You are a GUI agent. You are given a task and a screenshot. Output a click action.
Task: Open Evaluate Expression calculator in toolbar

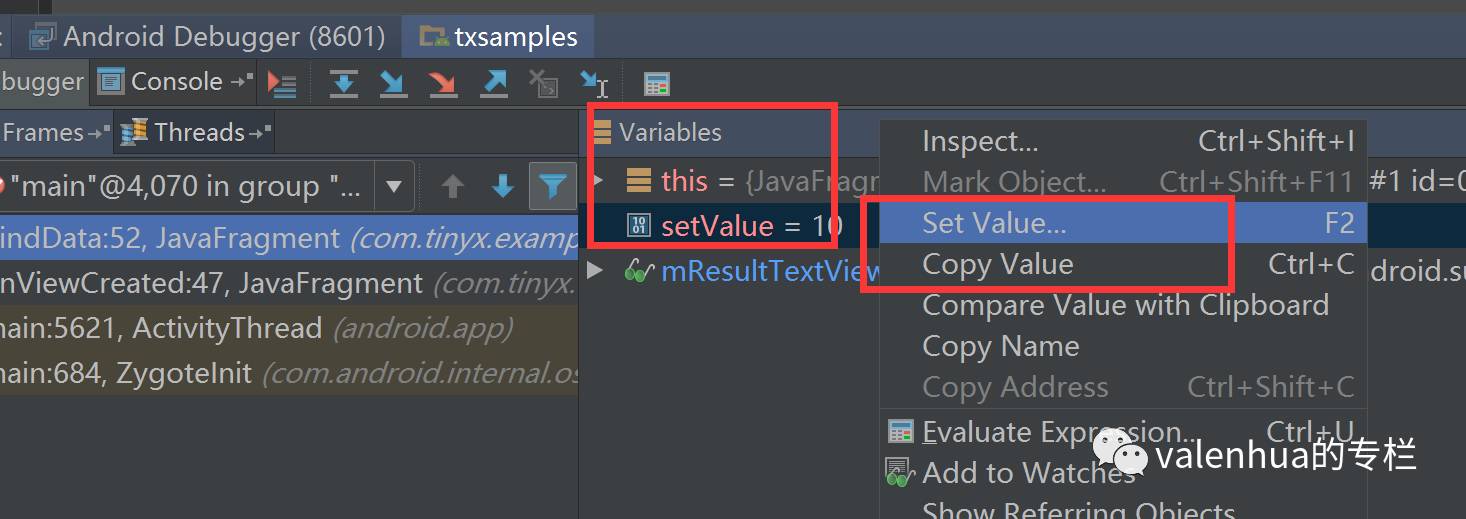(656, 84)
